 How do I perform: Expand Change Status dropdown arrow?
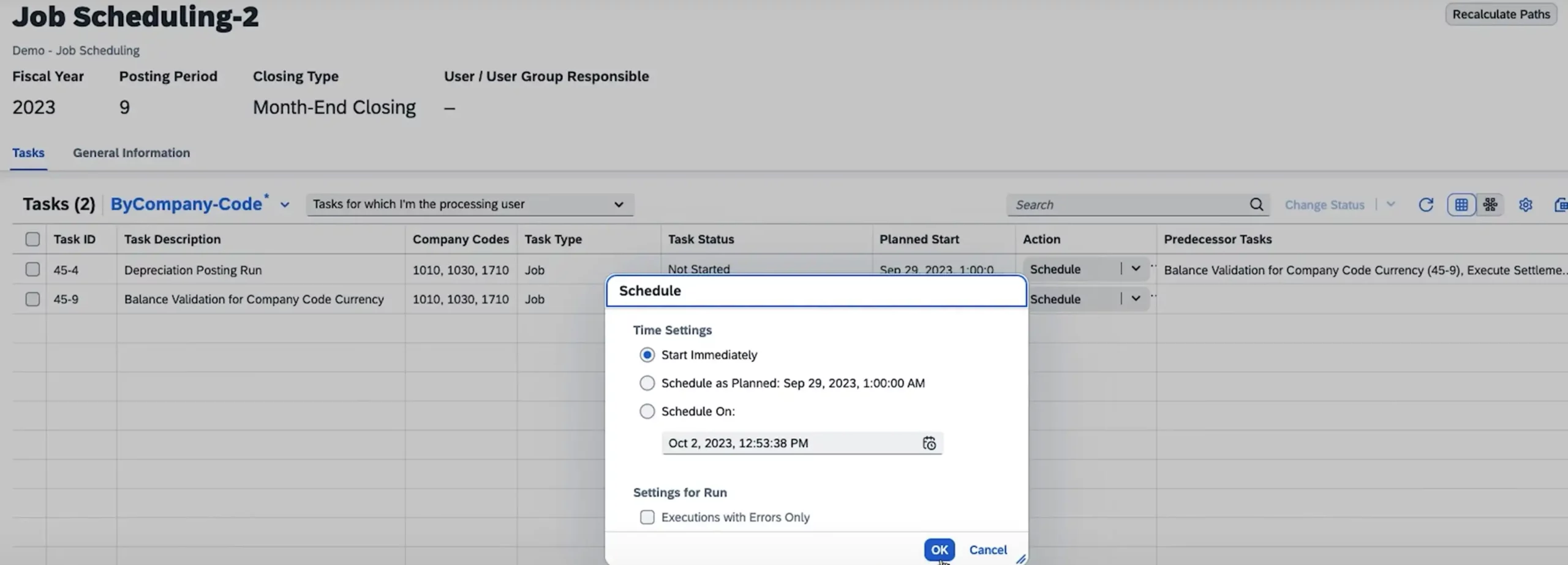1390,205
